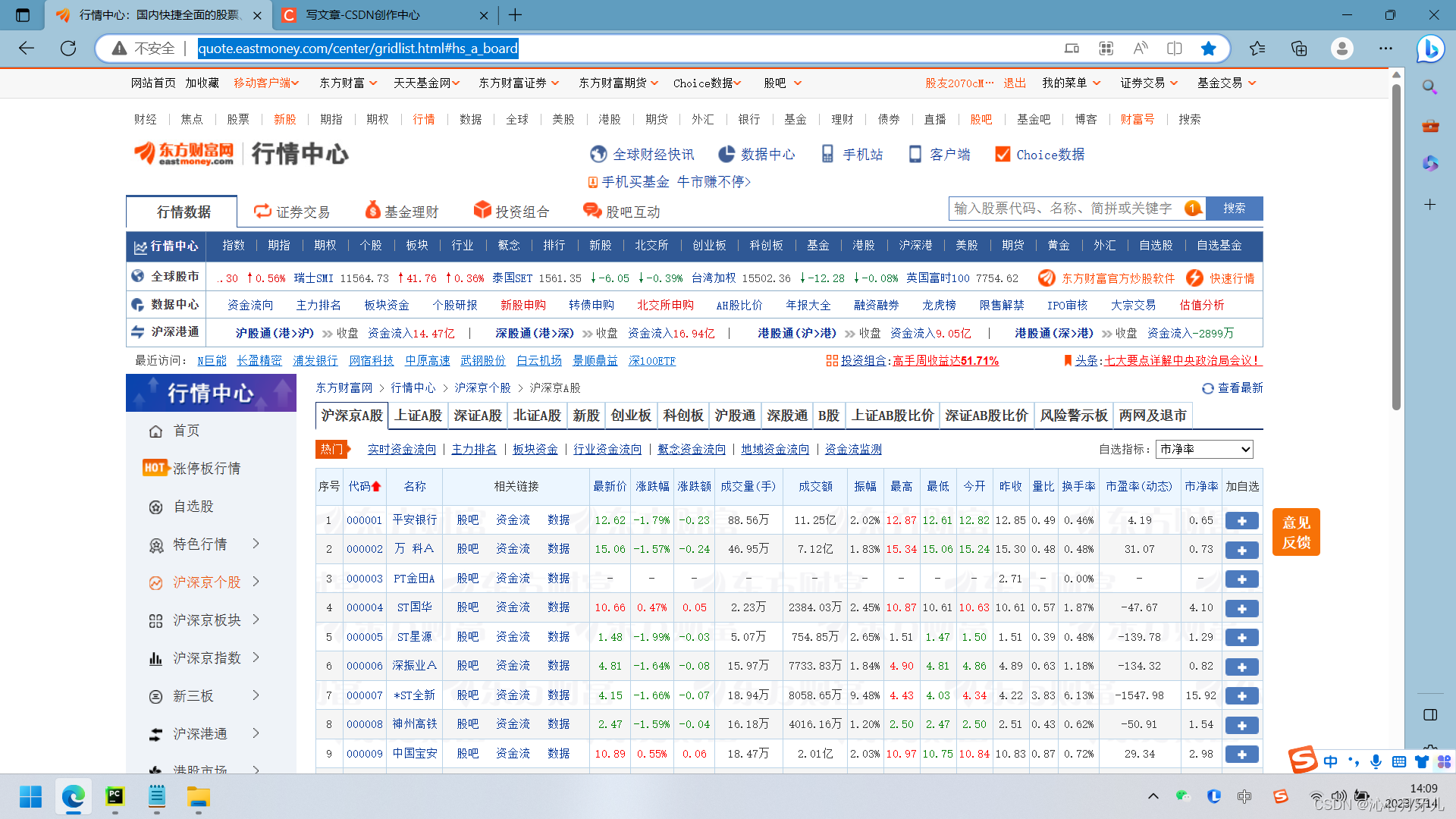Open 首页 home icon in sidebar
The width and height of the screenshot is (1456, 819).
pos(156,431)
